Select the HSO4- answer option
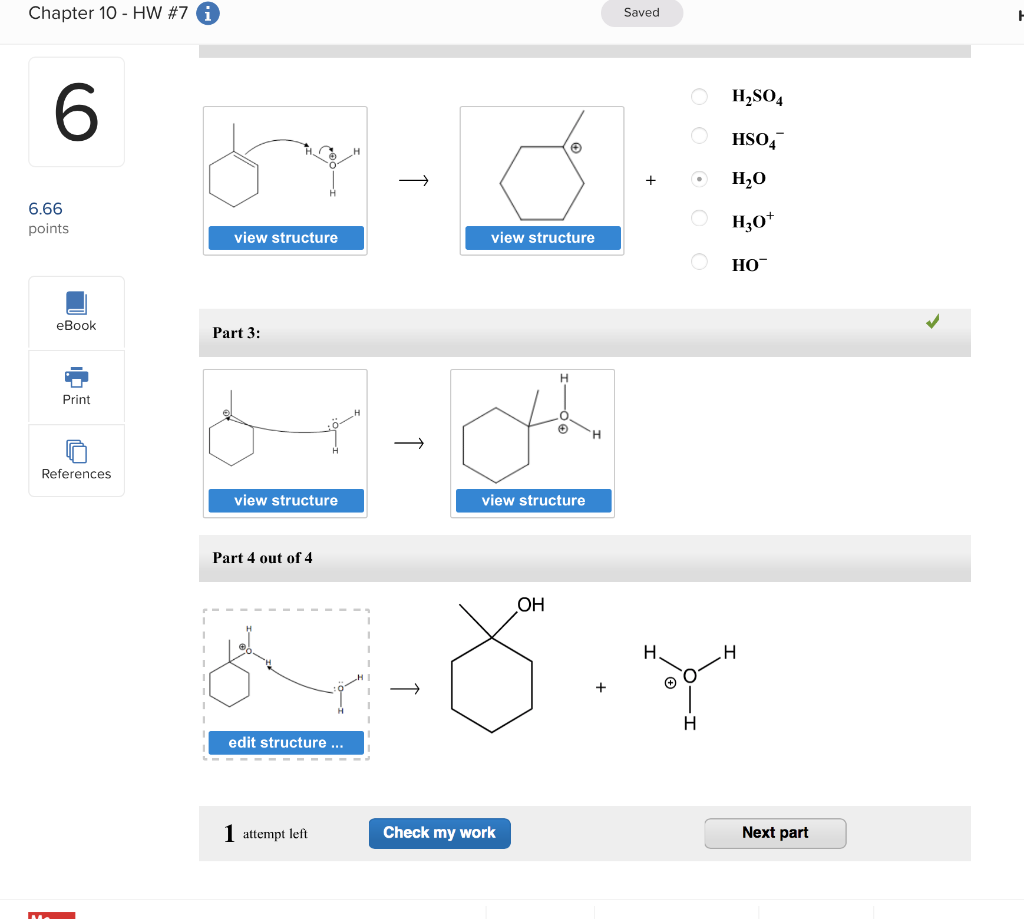 pos(699,138)
